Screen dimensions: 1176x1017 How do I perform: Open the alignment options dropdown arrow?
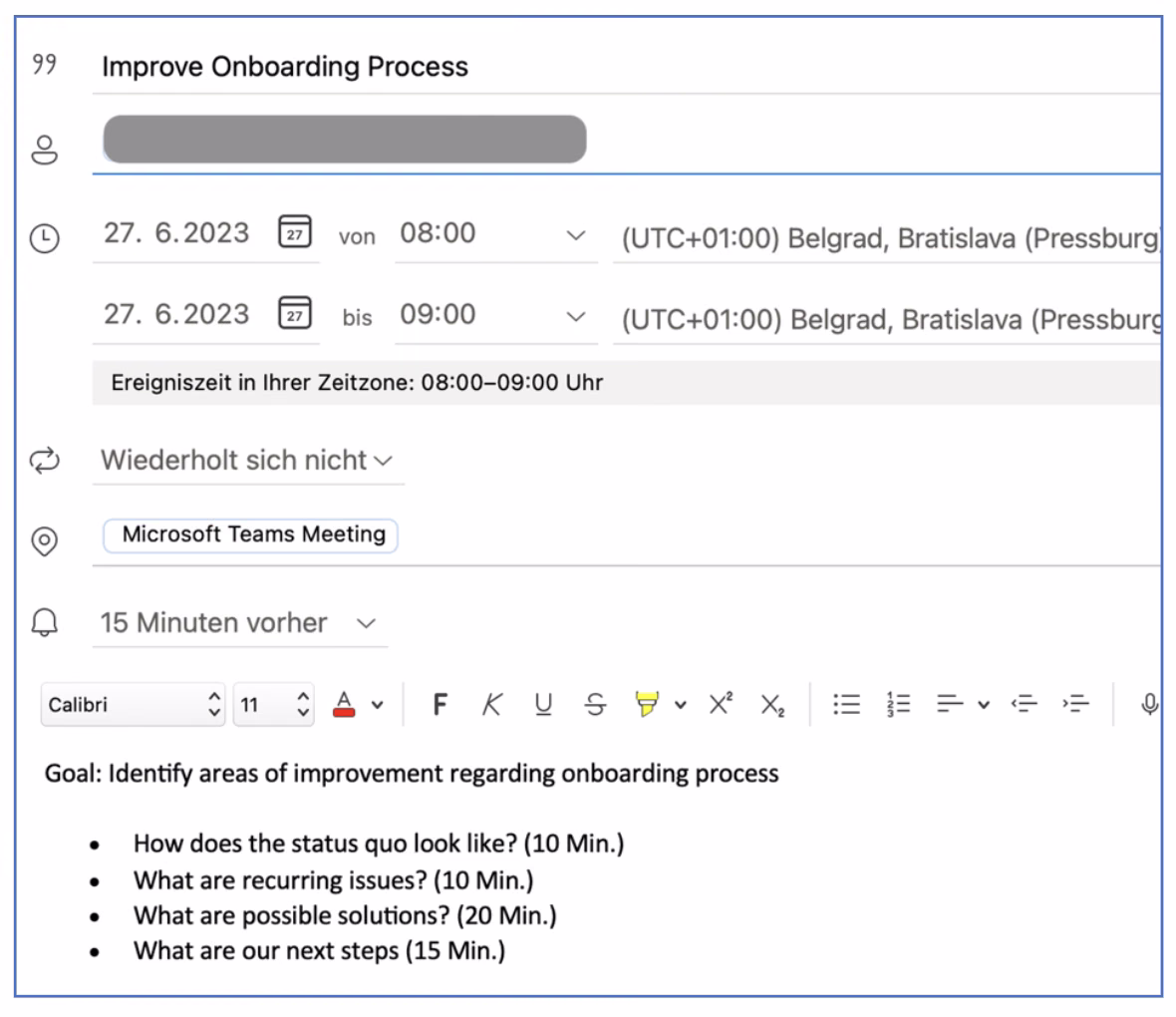984,705
